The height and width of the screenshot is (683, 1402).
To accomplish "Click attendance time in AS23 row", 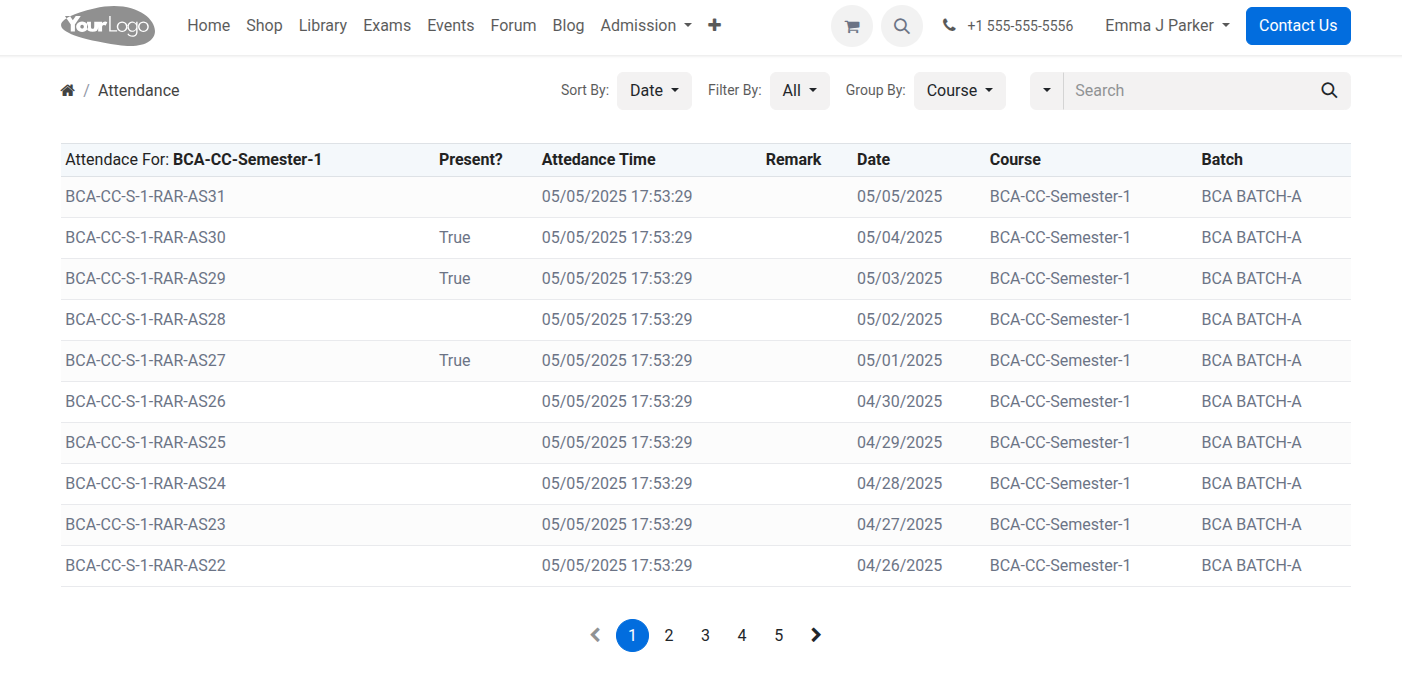I will (617, 525).
